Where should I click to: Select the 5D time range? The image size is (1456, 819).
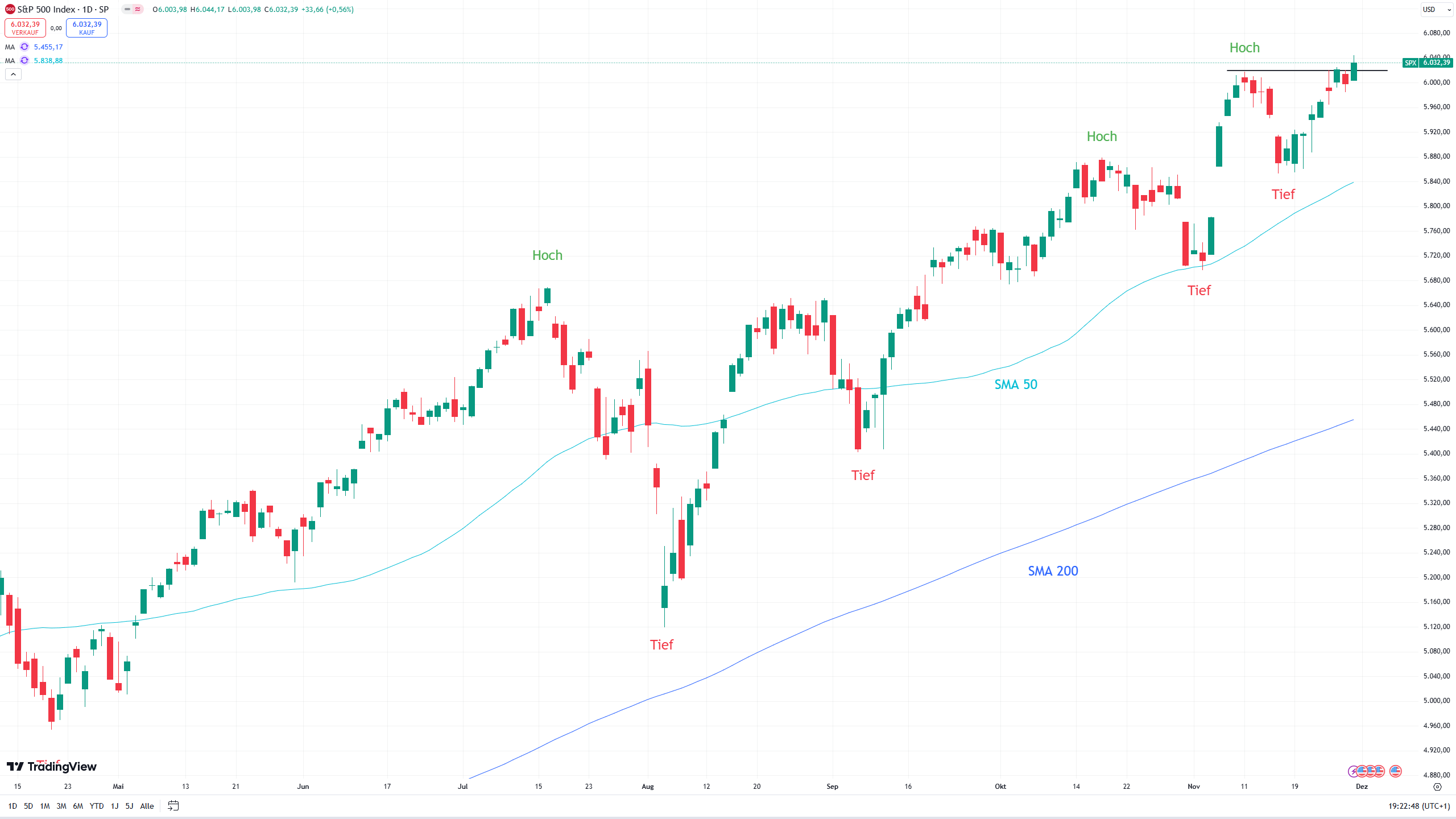pos(28,806)
